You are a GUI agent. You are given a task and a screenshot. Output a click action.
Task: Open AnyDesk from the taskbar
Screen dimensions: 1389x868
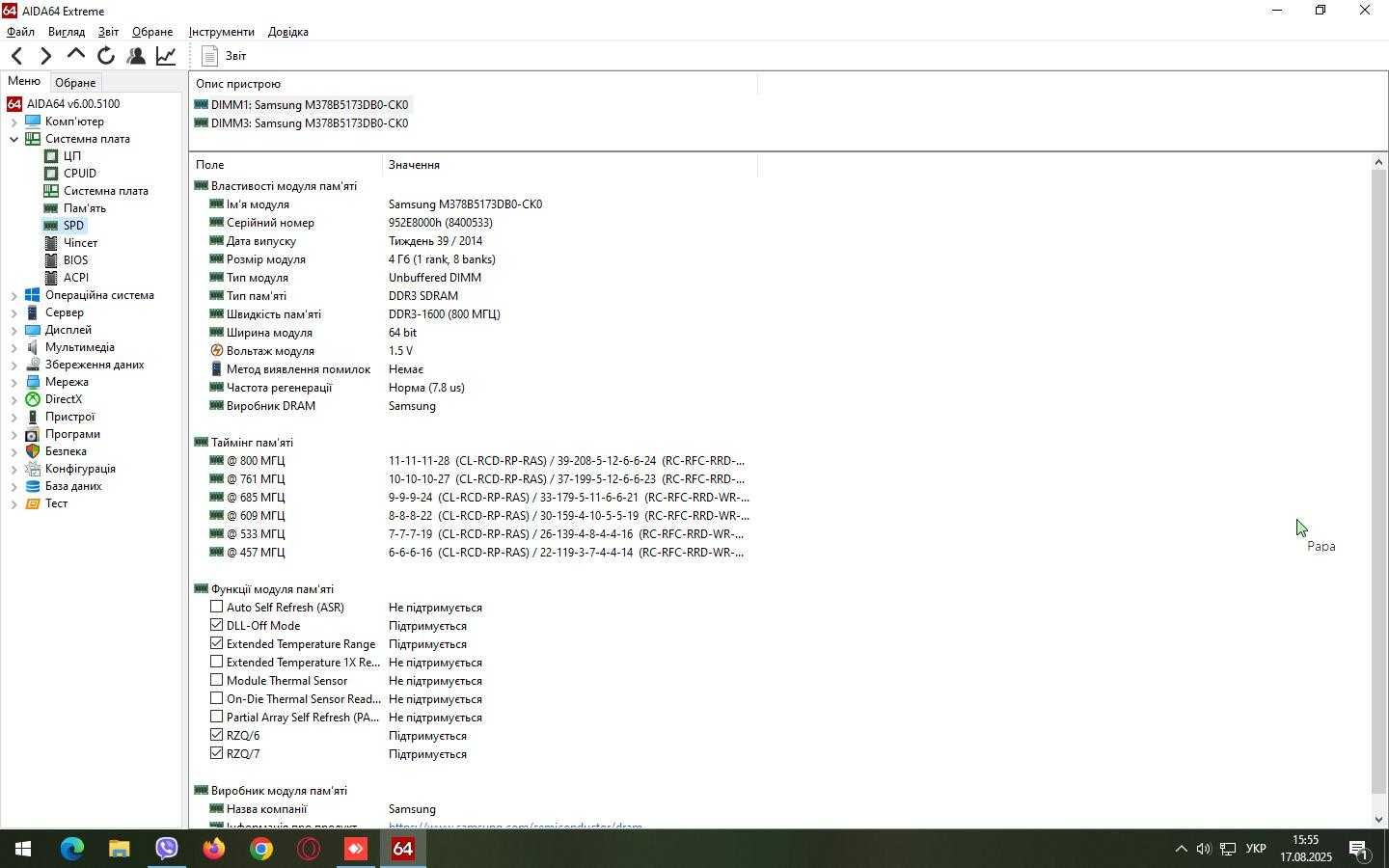[356, 849]
